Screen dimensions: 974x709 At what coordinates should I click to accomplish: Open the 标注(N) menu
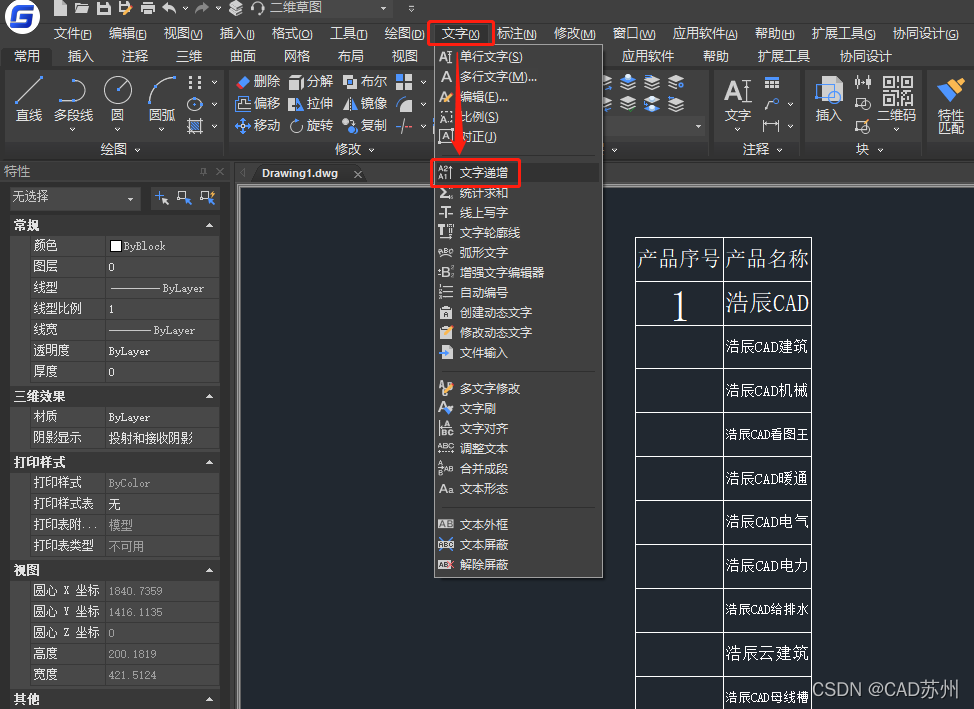[516, 33]
